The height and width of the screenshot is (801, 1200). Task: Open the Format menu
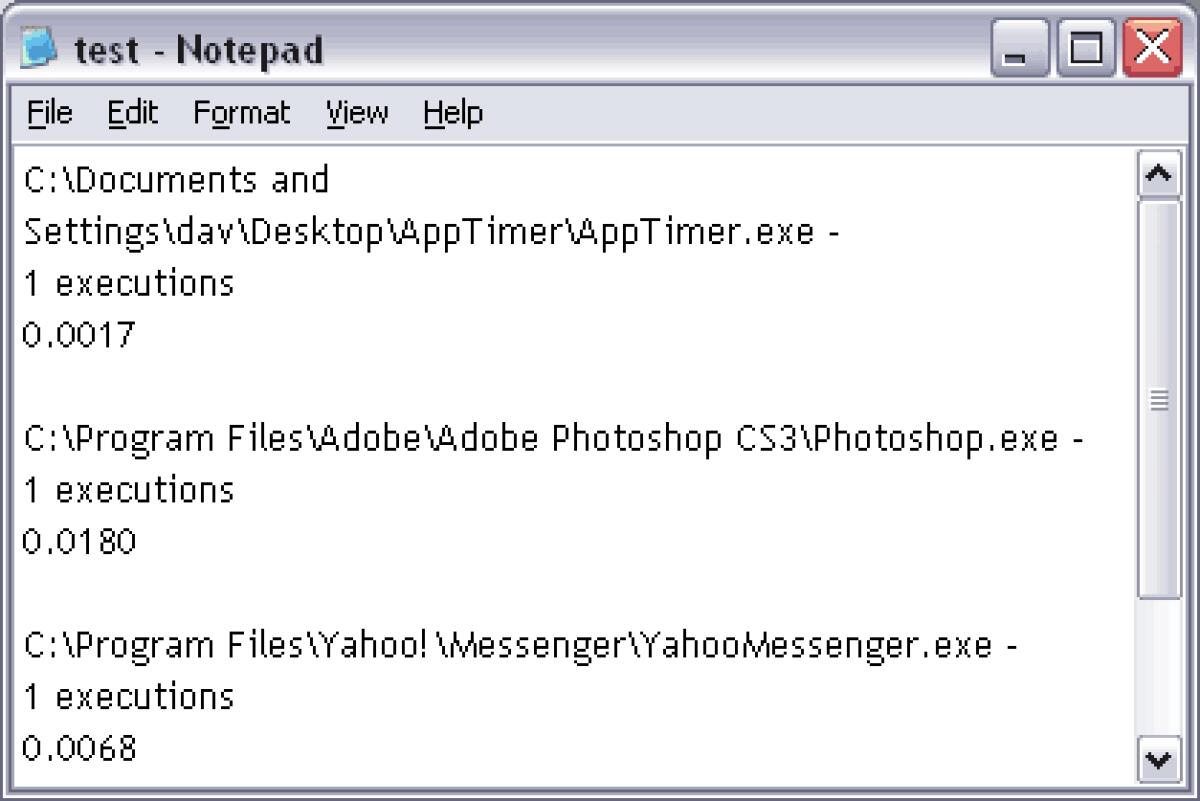(x=241, y=113)
